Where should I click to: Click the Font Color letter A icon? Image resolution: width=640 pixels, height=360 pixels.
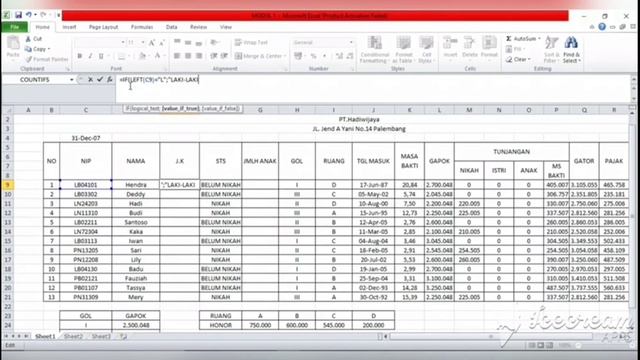click(x=157, y=56)
